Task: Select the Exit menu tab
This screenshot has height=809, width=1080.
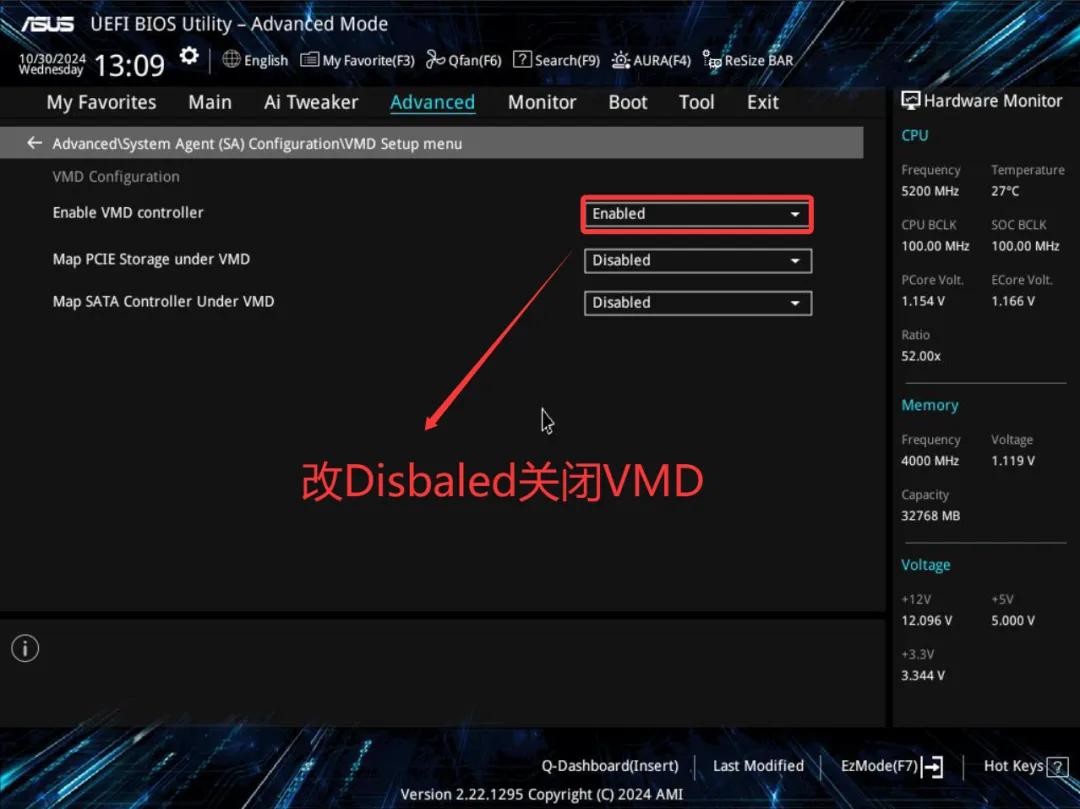Action: coord(762,102)
